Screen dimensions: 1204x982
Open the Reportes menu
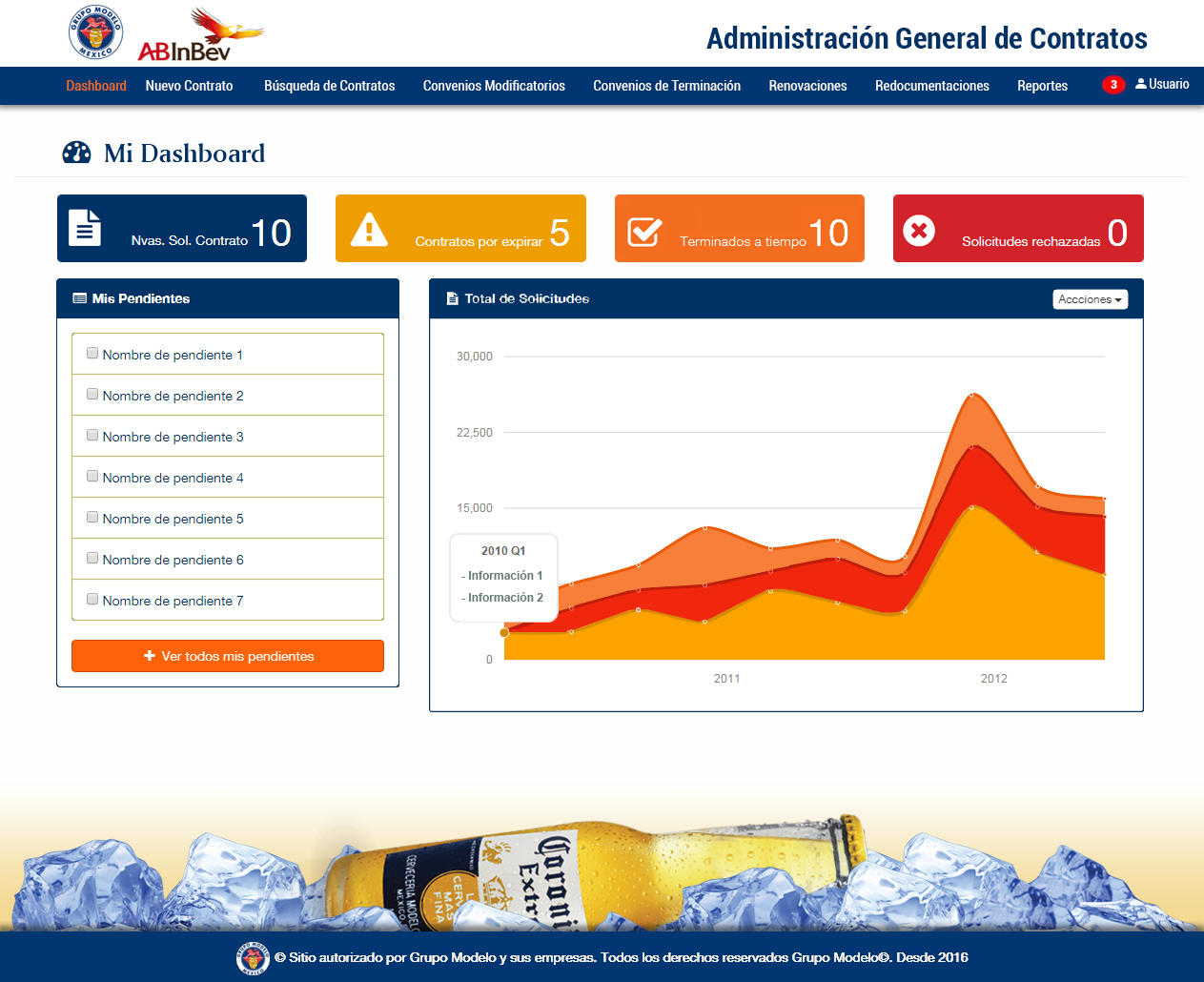click(x=1042, y=86)
